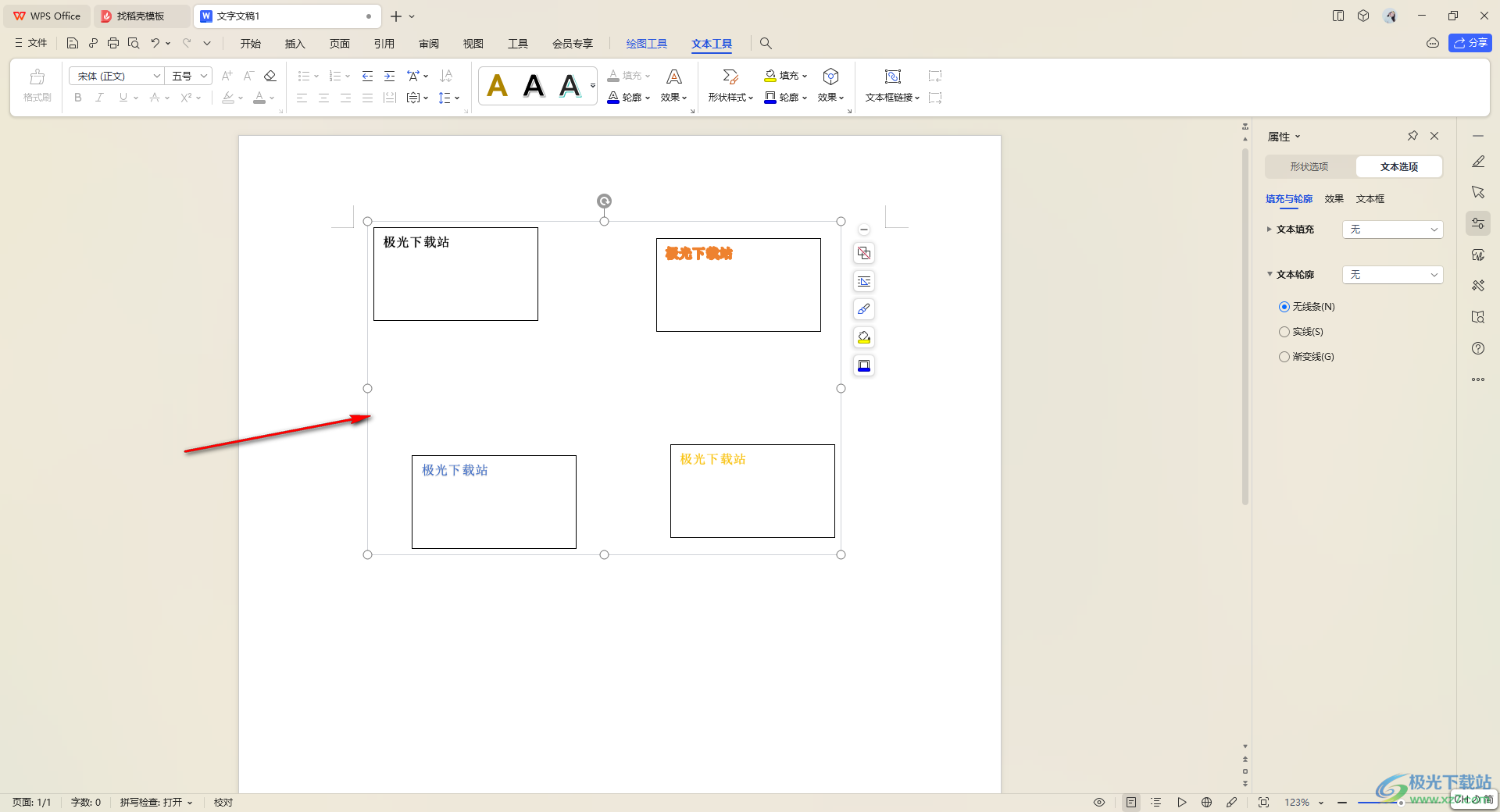The image size is (1500, 812).
Task: Click the help question mark sidebar icon
Action: pyautogui.click(x=1478, y=348)
